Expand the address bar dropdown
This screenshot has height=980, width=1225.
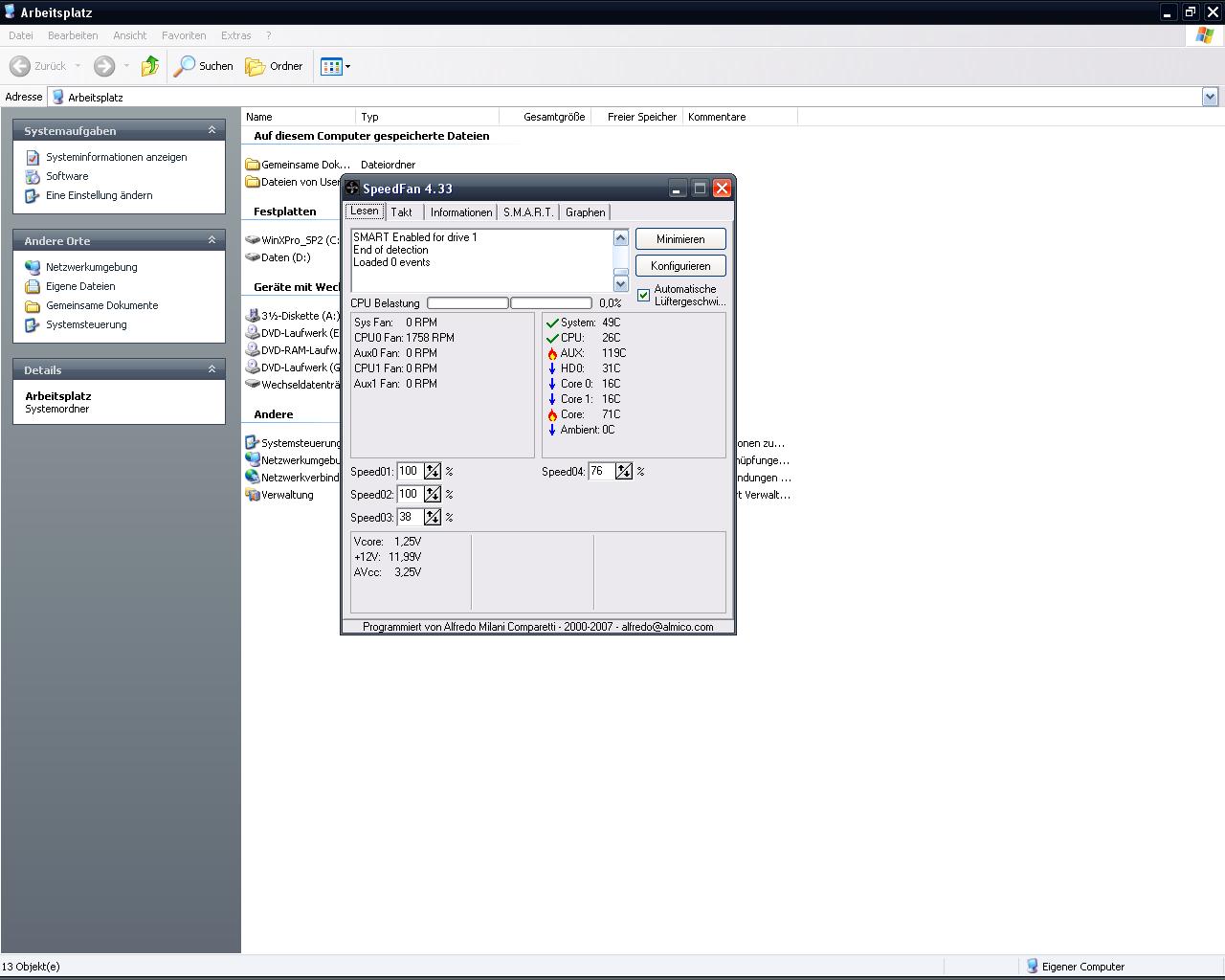pos(1210,97)
